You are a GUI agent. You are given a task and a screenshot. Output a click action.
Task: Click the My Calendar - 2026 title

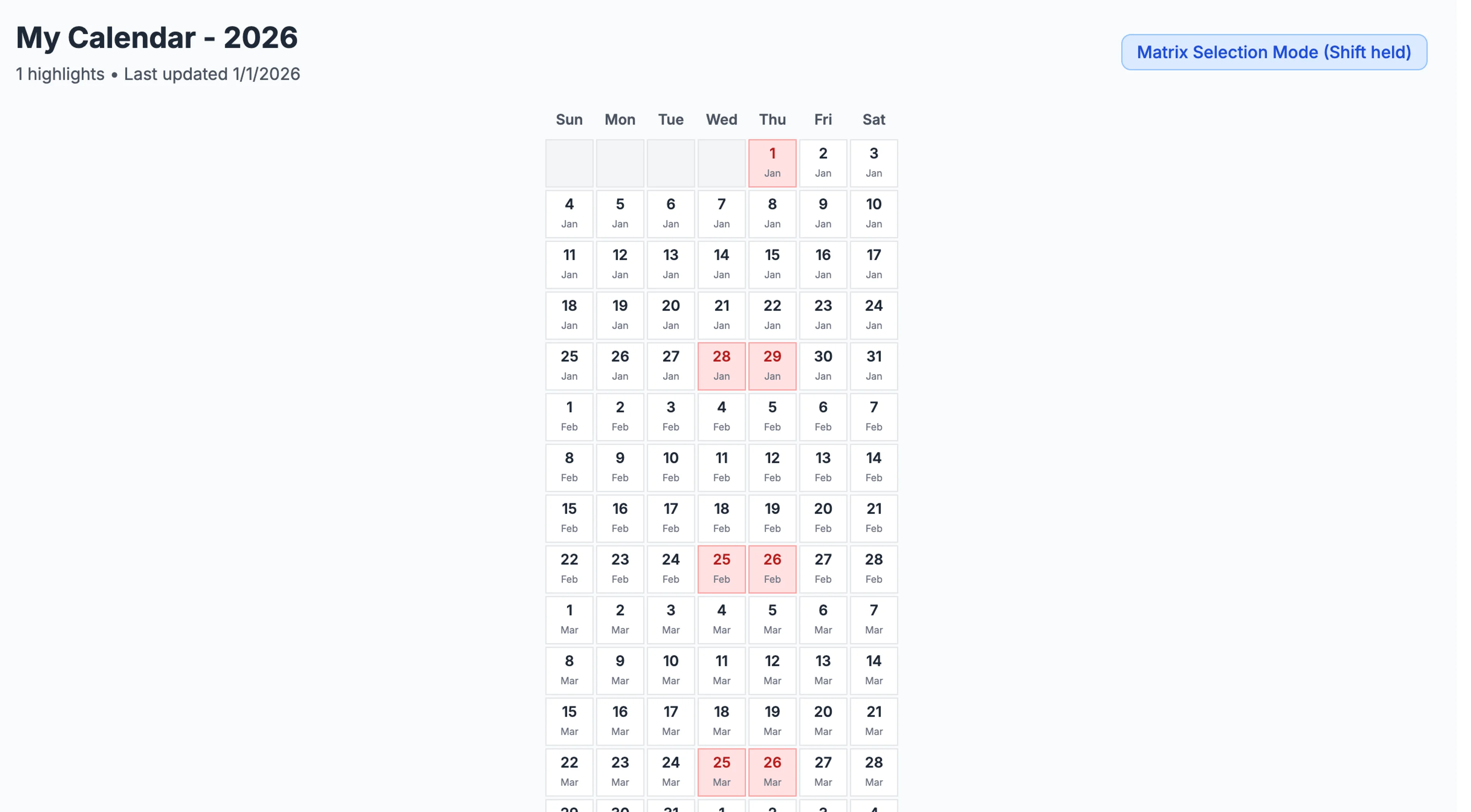(x=156, y=38)
